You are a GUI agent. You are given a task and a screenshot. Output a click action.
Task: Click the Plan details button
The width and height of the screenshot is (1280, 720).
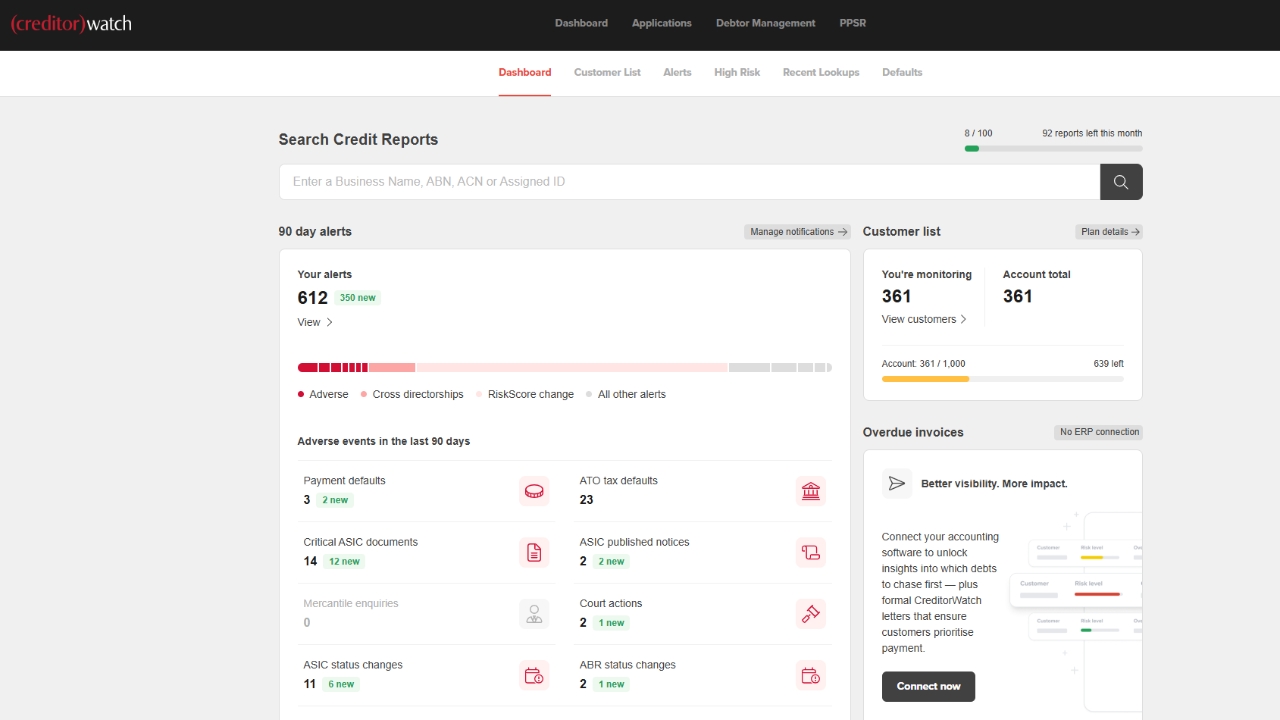click(x=1109, y=232)
